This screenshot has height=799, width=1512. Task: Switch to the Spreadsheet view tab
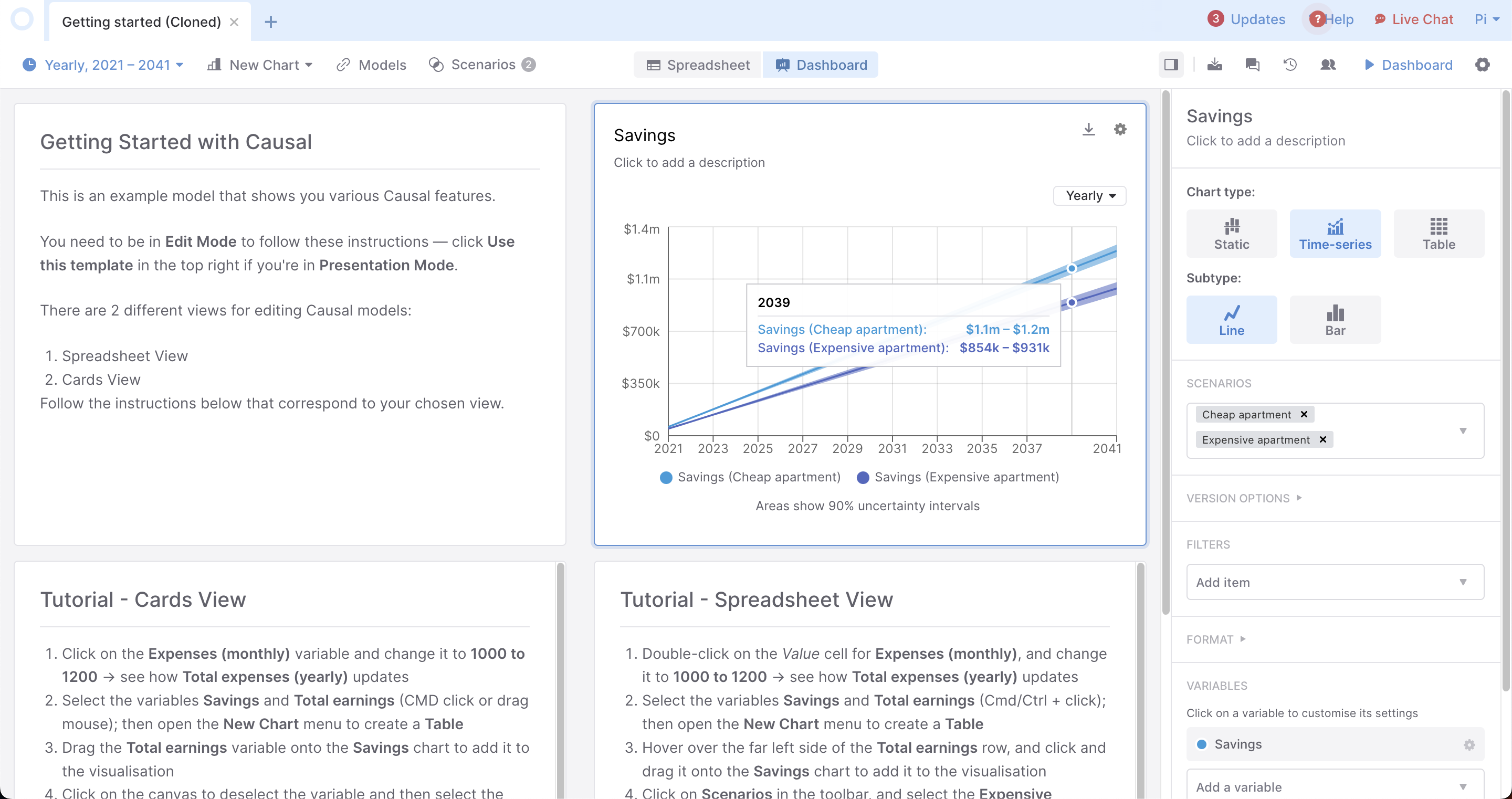pos(698,65)
